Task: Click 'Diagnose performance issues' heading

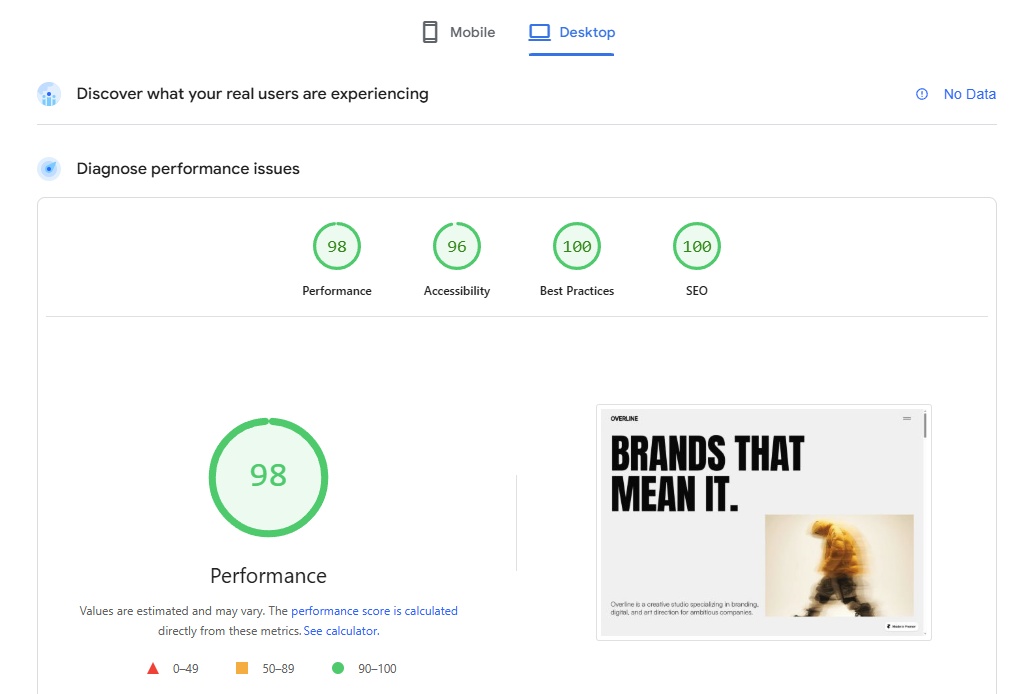Action: pyautogui.click(x=188, y=169)
